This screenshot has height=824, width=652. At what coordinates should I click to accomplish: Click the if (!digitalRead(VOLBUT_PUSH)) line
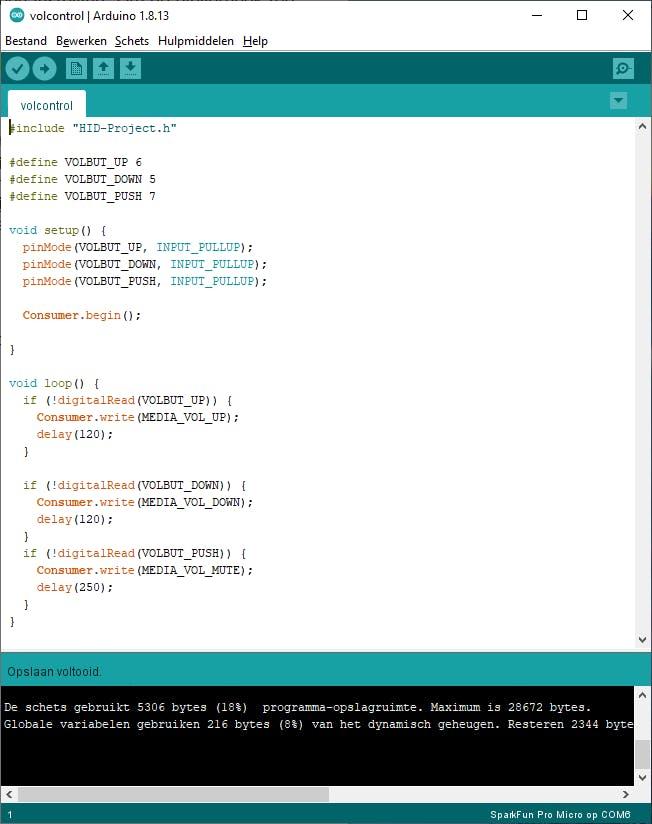tap(134, 553)
